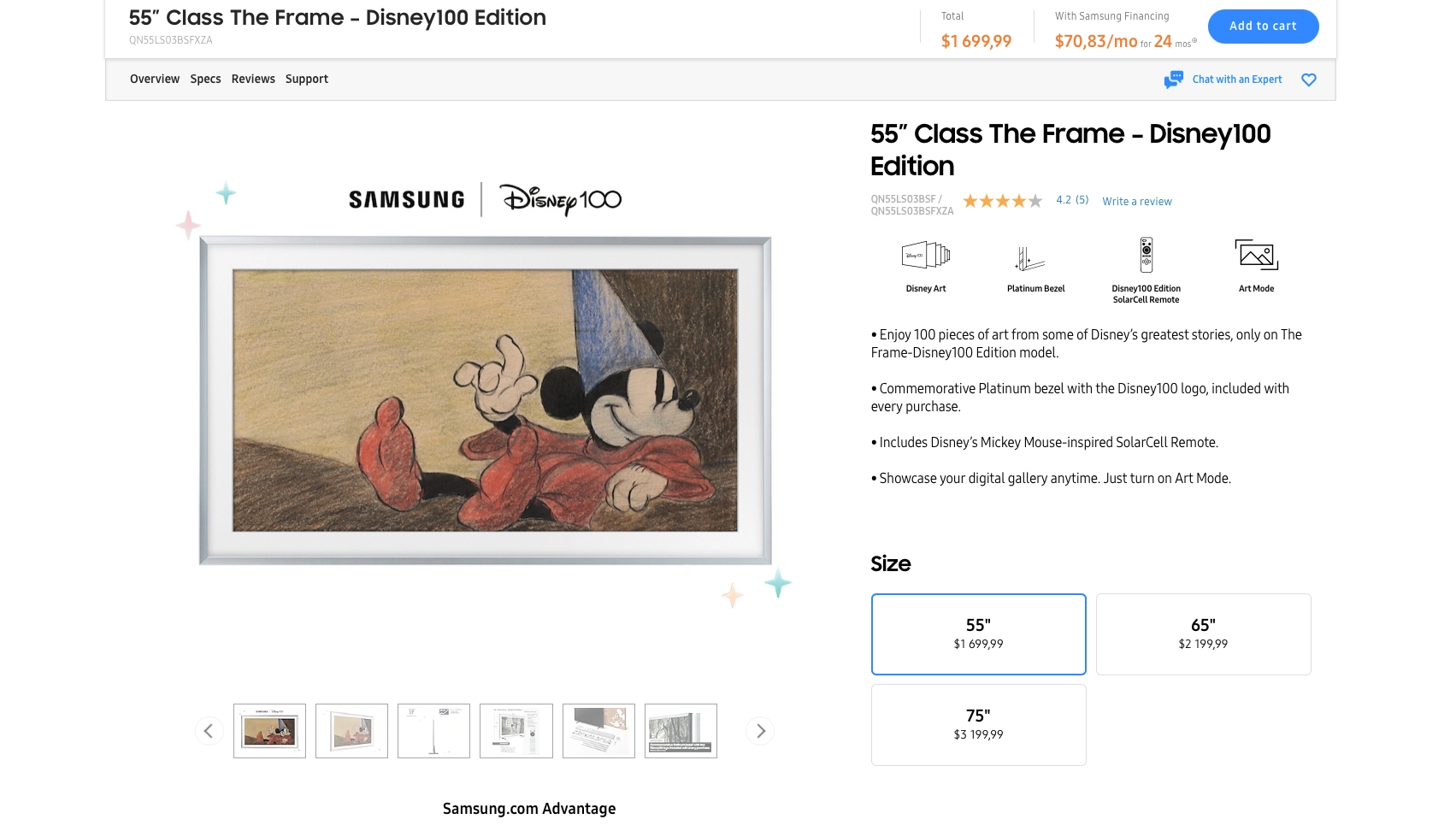Screen dimensions: 1456x831
Task: Click the chat bubble icon
Action: 1173,80
